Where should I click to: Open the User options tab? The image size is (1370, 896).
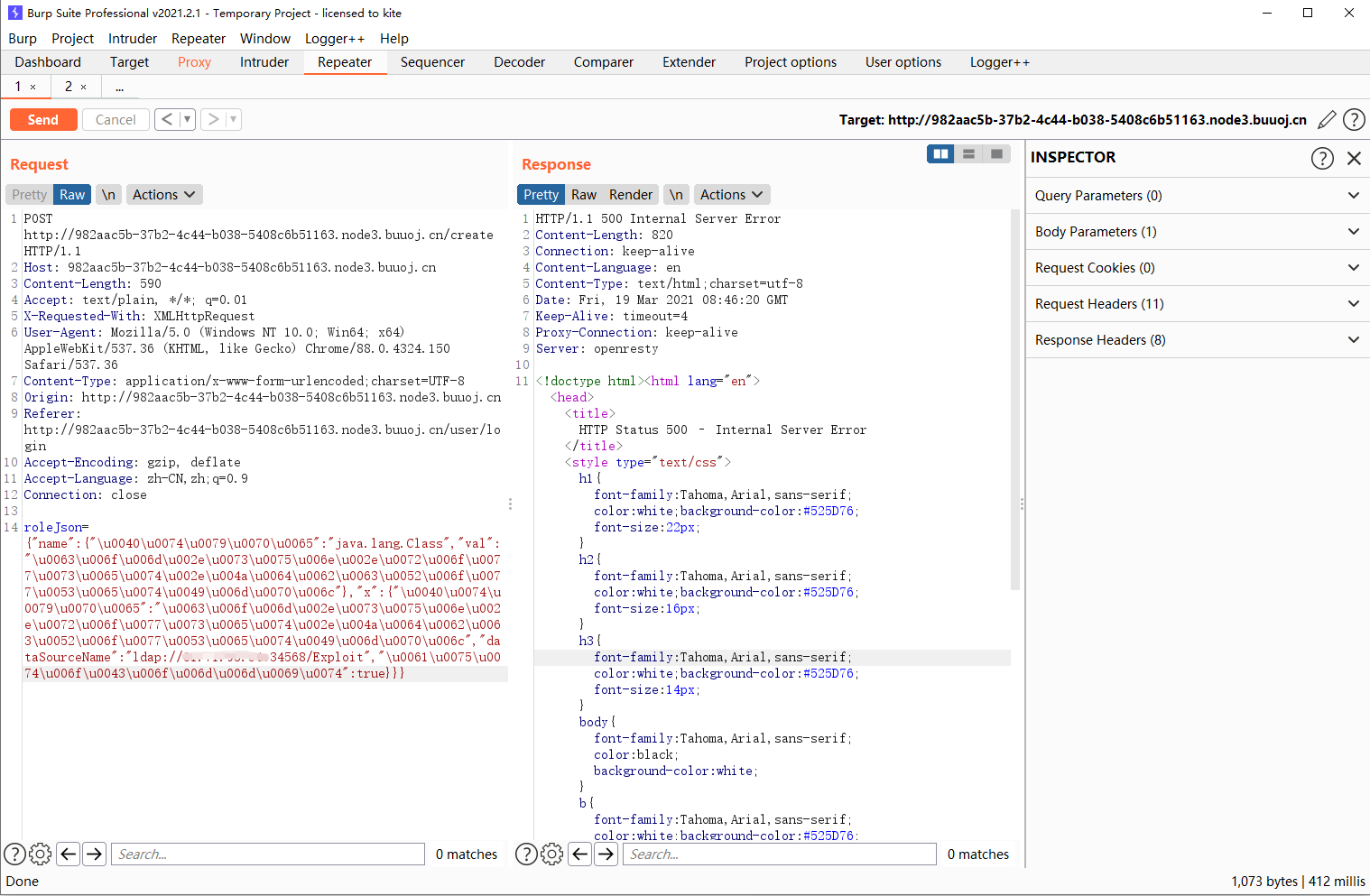(x=903, y=62)
